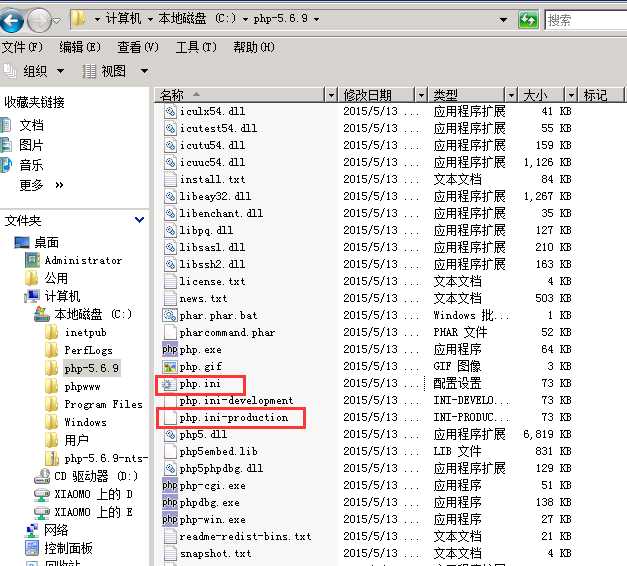
Task: Select XIAOMO 上的 D network drive icon
Action: 42,494
